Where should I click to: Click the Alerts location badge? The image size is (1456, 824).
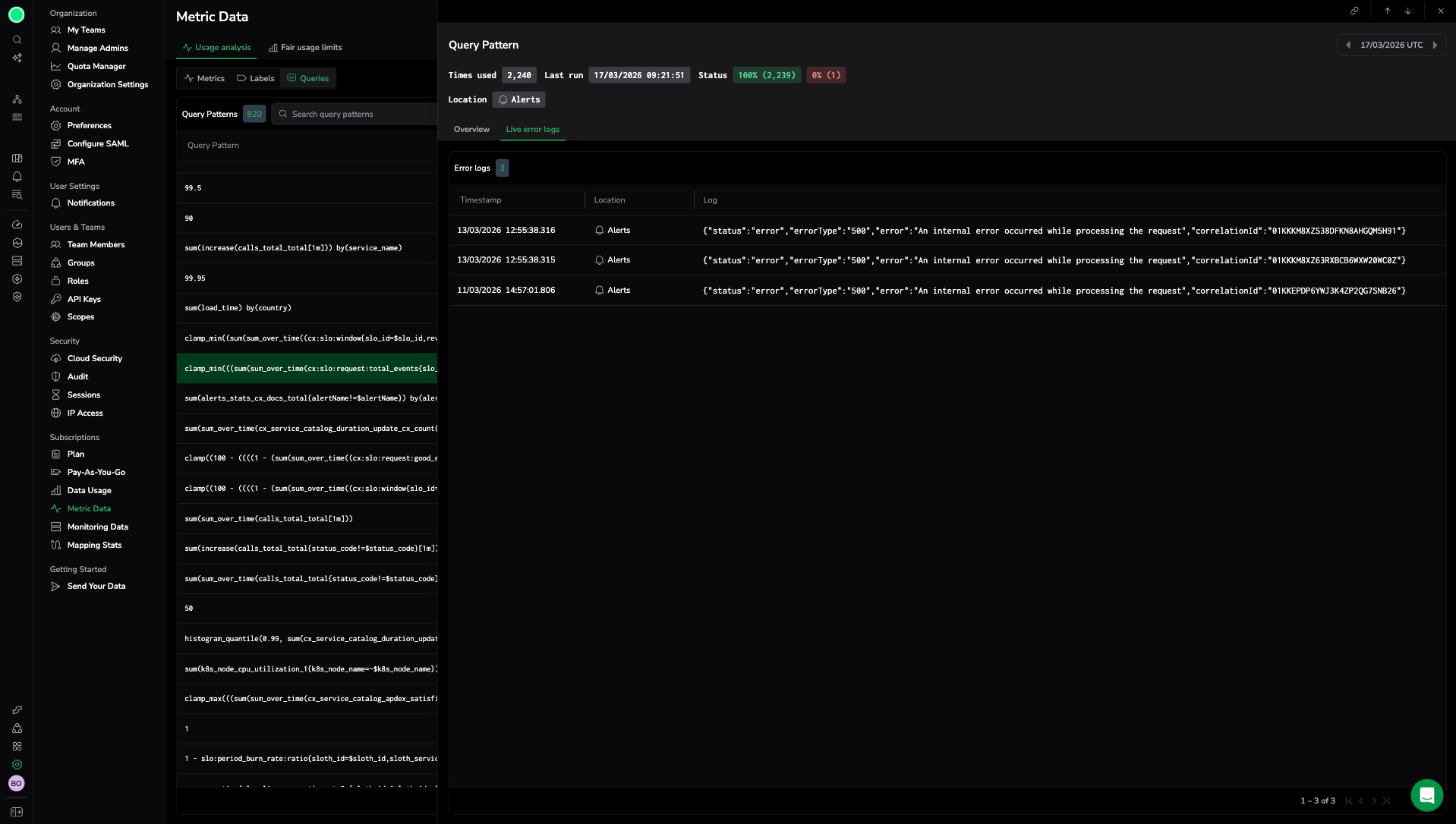click(519, 100)
